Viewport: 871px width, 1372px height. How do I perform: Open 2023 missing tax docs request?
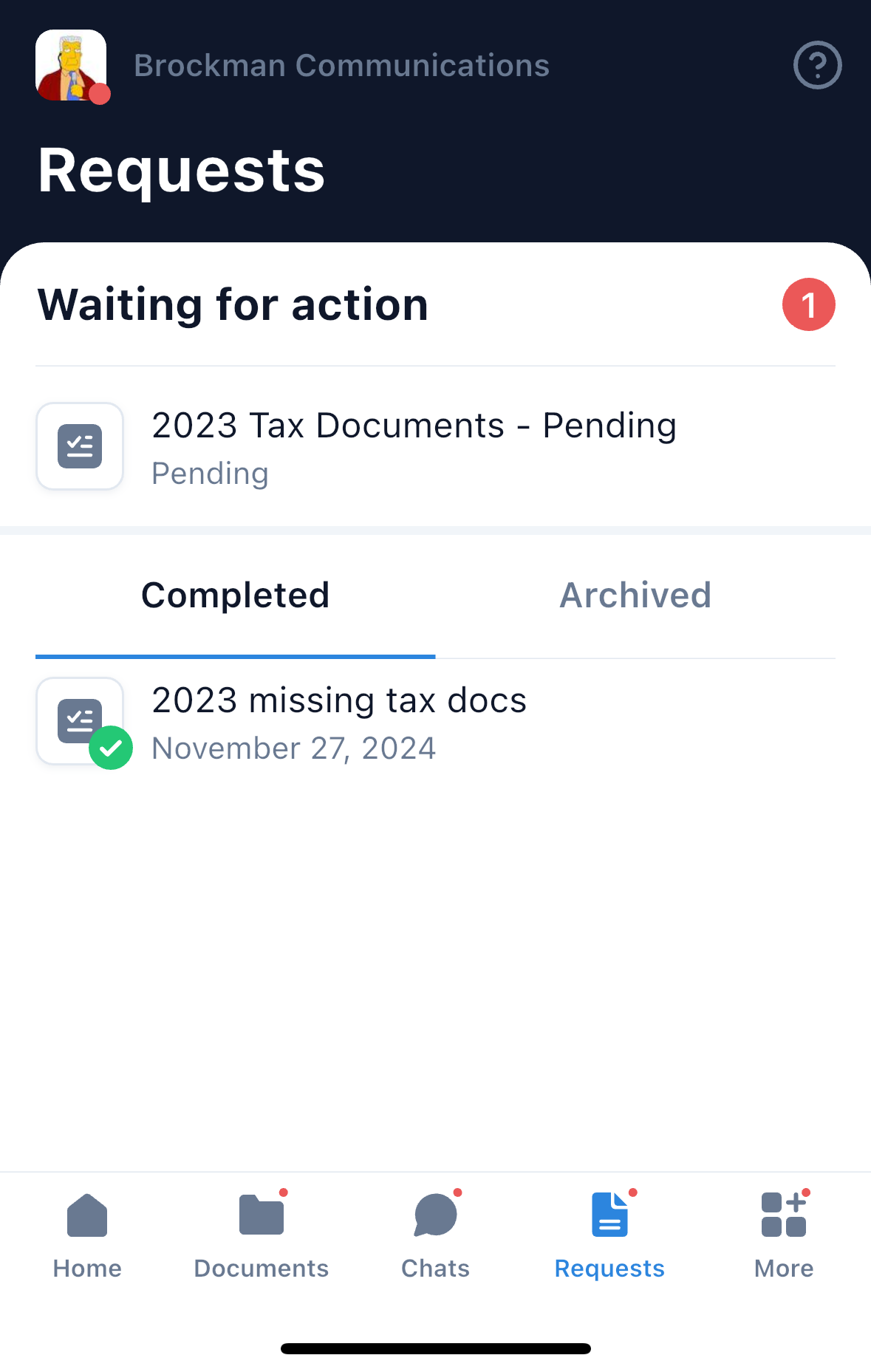(x=339, y=700)
